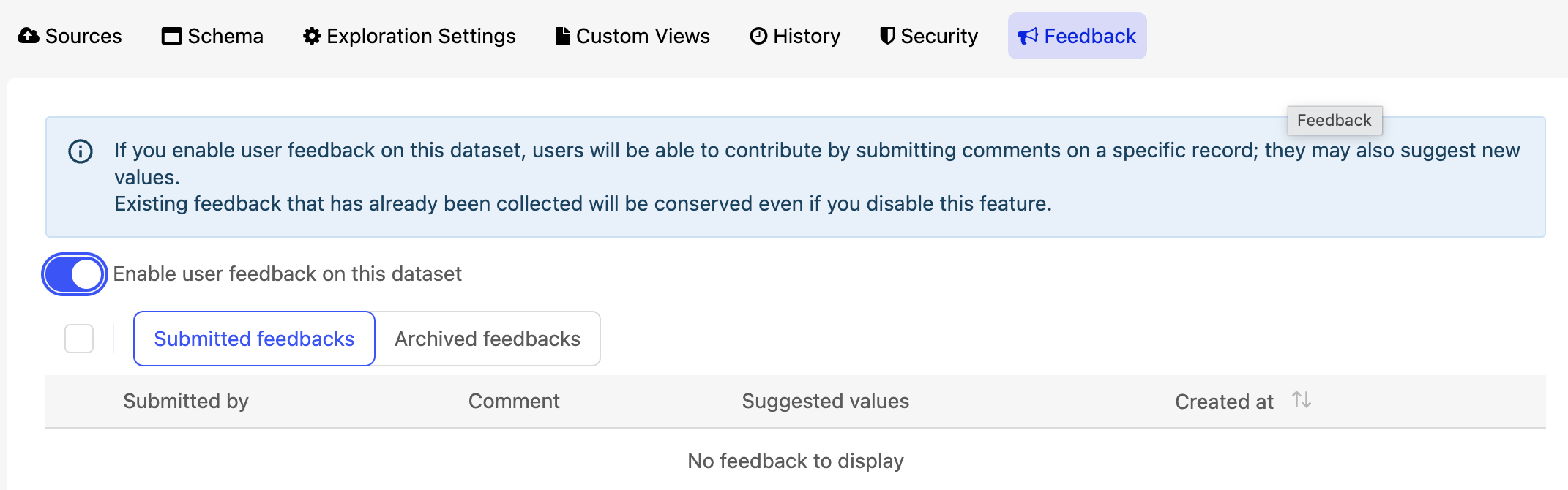Viewport: 1568px width, 490px height.
Task: Sort by Created at arrows
Action: pyautogui.click(x=1301, y=400)
